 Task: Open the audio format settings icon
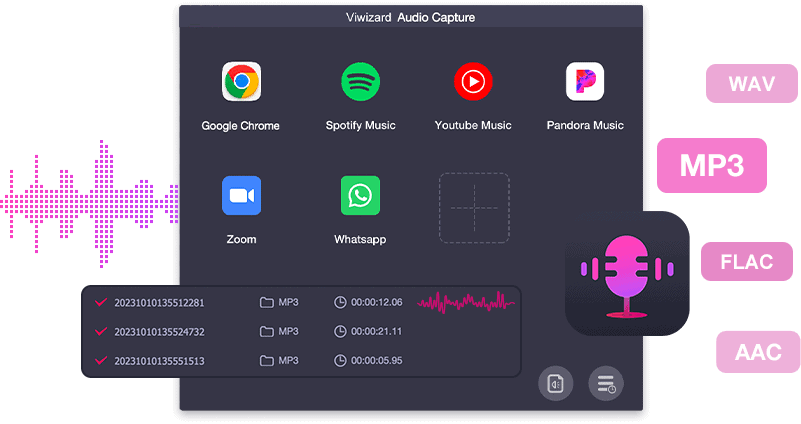tap(555, 383)
